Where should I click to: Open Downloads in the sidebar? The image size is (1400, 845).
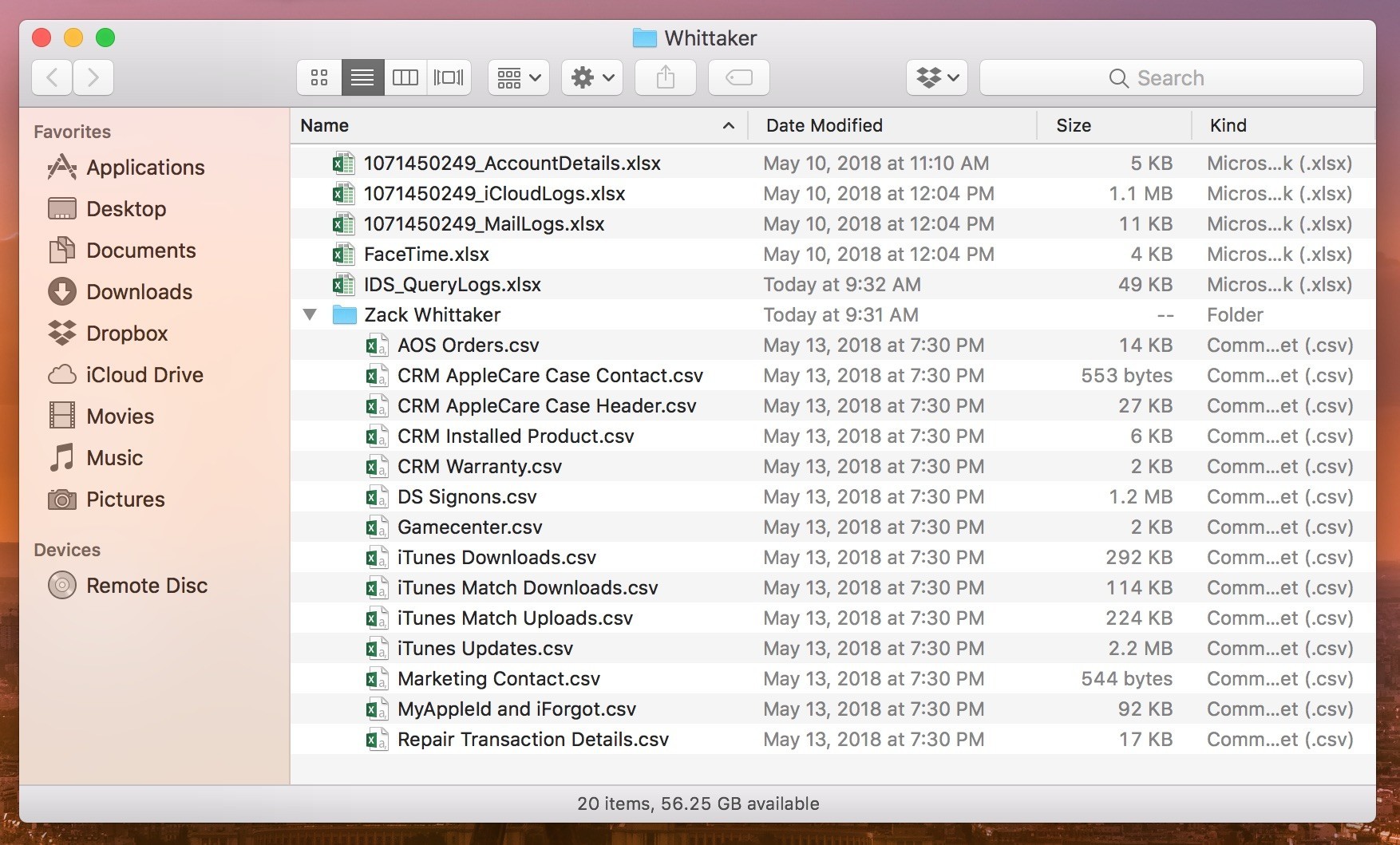(x=120, y=292)
